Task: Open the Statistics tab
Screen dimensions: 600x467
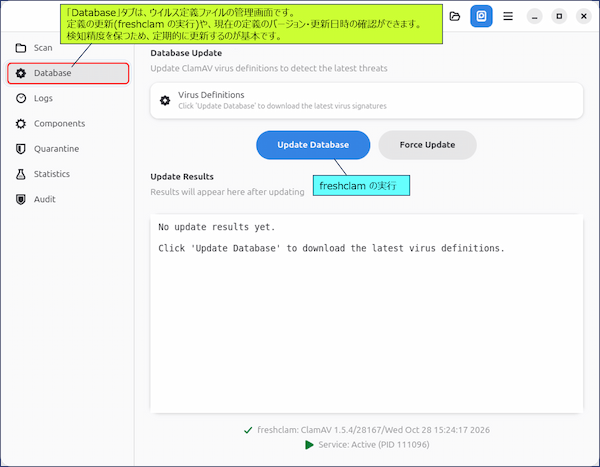Action: [68, 174]
